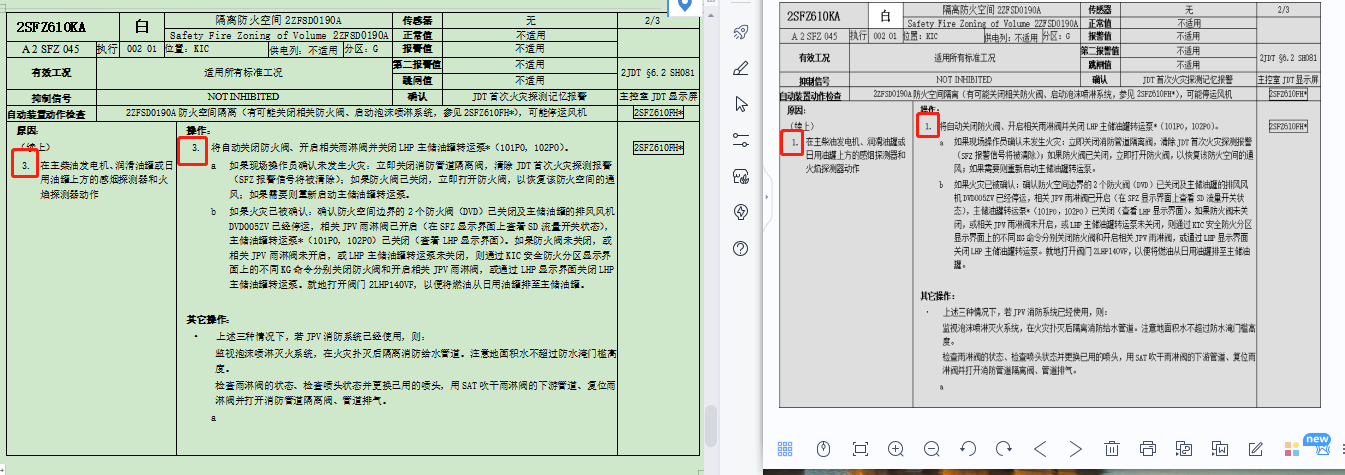
Task: Rotate the image clockwise
Action: (x=1003, y=448)
